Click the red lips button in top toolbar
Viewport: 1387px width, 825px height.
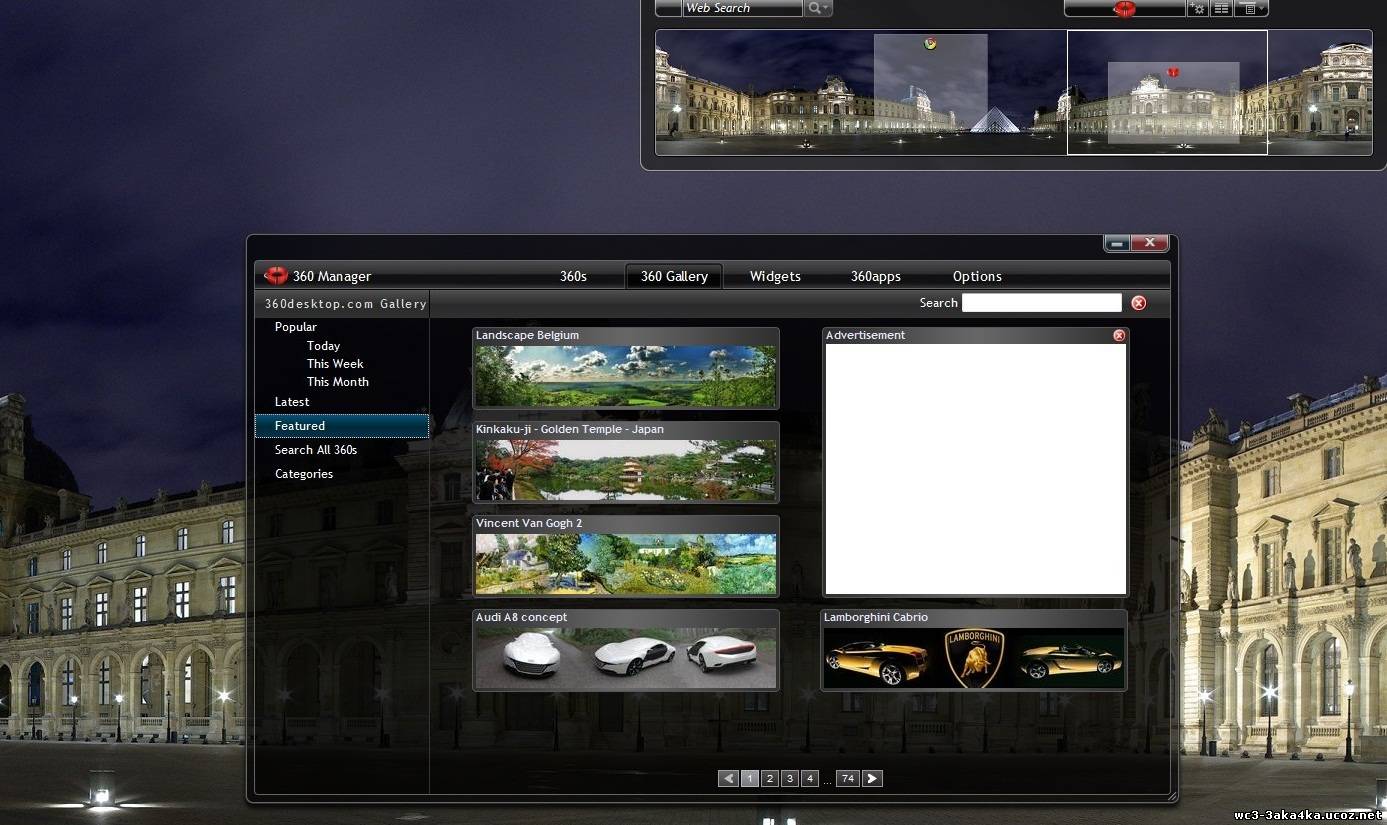pyautogui.click(x=1125, y=8)
